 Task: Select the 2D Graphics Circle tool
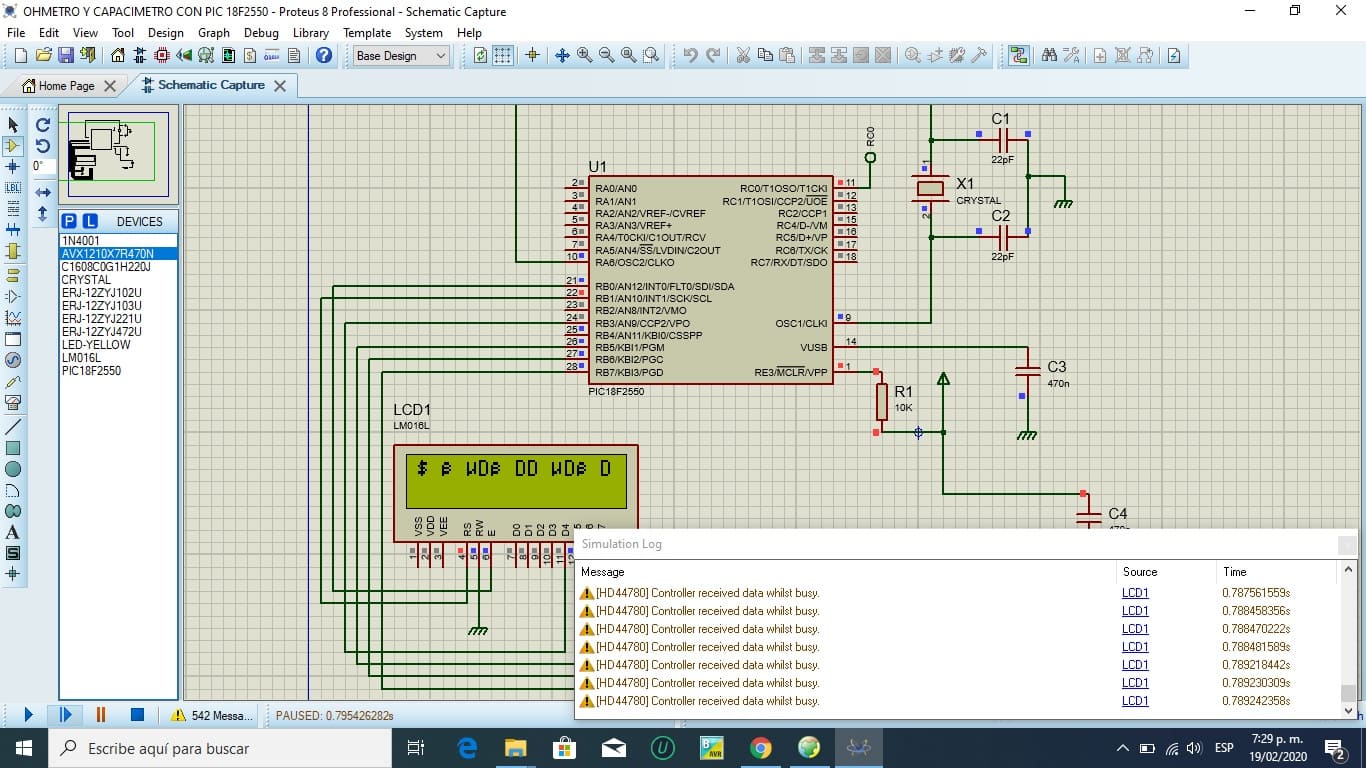13,469
